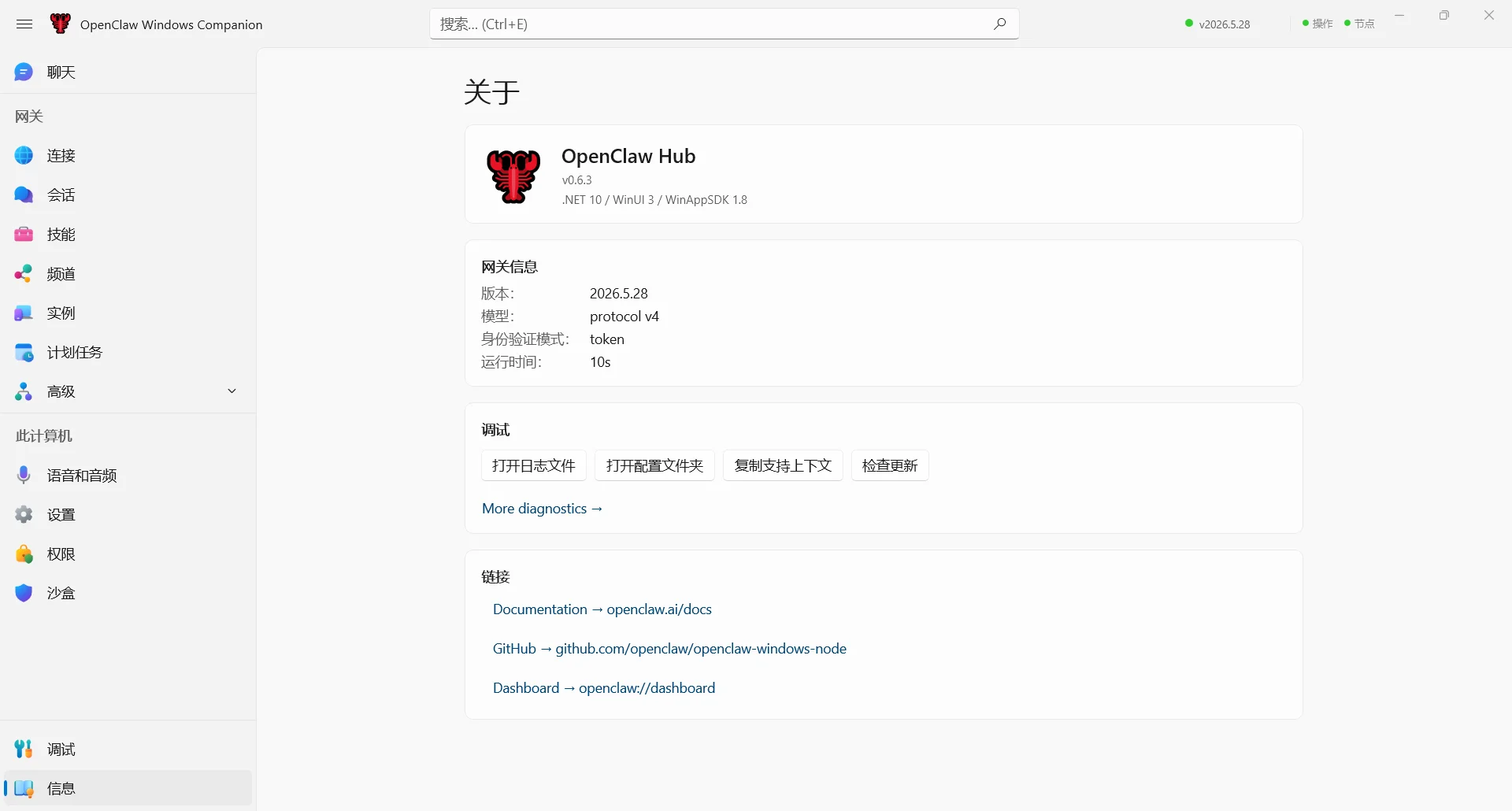Open the 频道 page
This screenshot has width=1512, height=811.
click(x=128, y=274)
